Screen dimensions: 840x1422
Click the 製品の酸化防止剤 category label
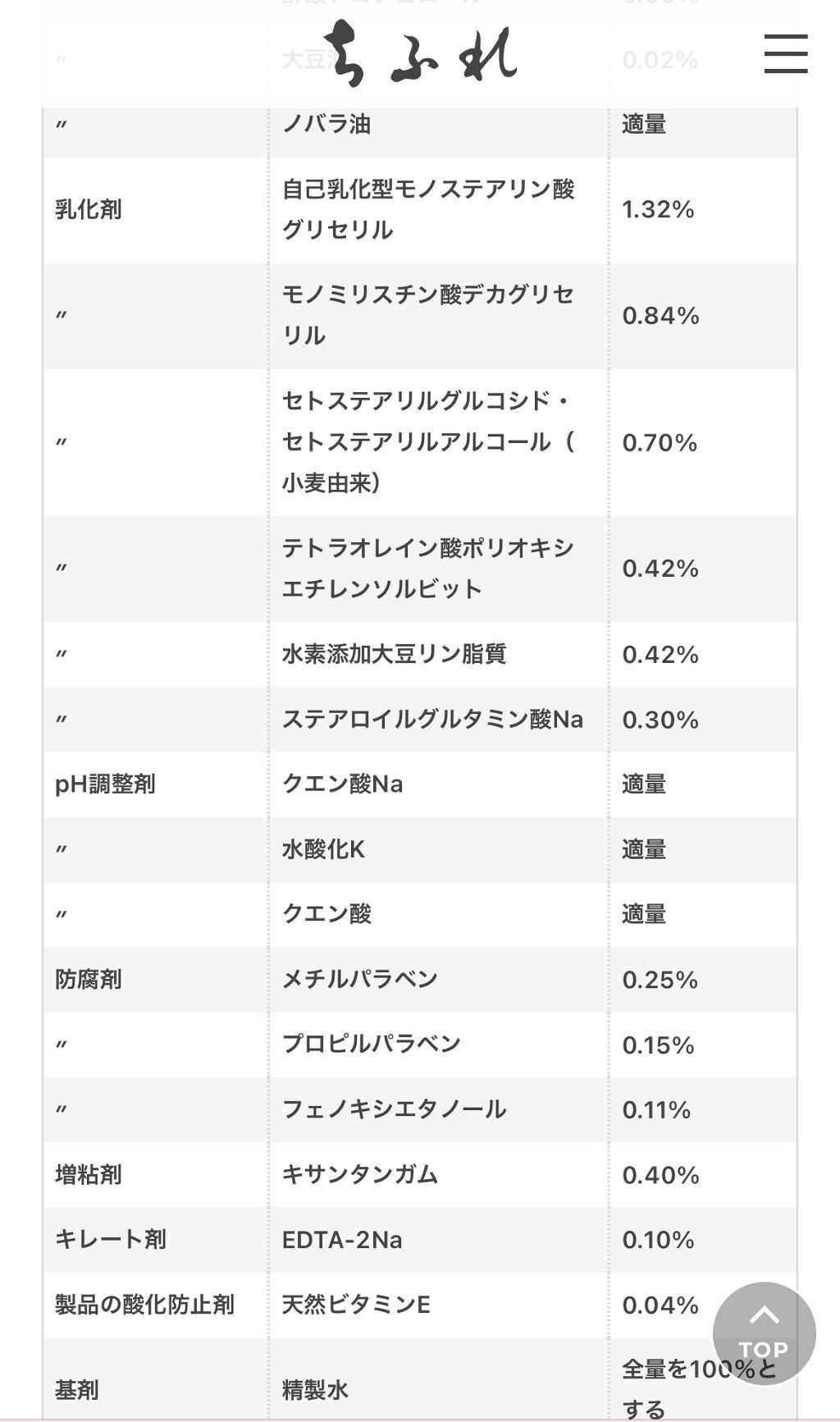[144, 1305]
